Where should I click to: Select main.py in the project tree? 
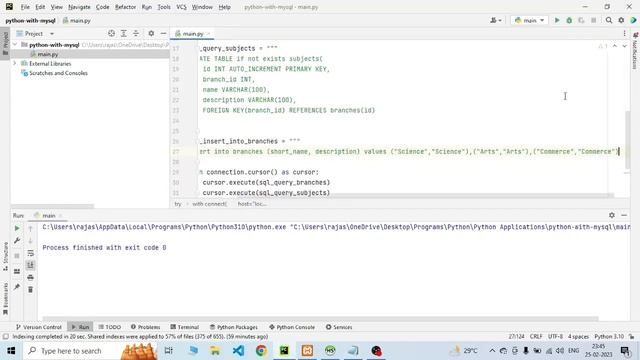[48, 54]
